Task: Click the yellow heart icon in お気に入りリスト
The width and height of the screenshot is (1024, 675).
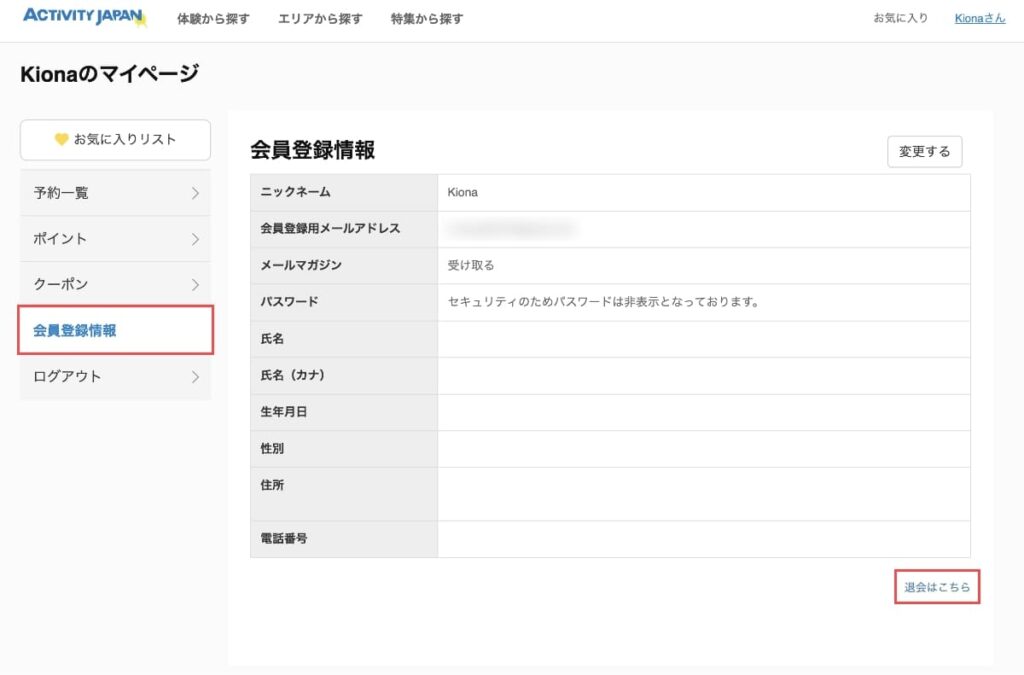Action: 61,140
